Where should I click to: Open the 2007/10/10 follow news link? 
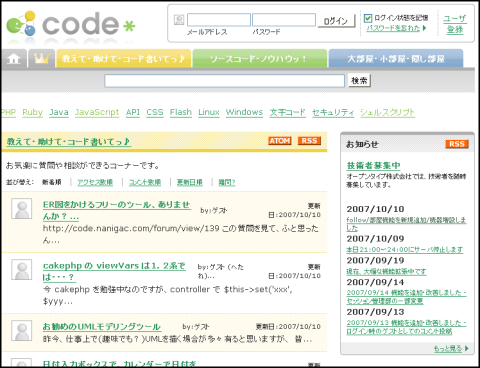click(406, 224)
